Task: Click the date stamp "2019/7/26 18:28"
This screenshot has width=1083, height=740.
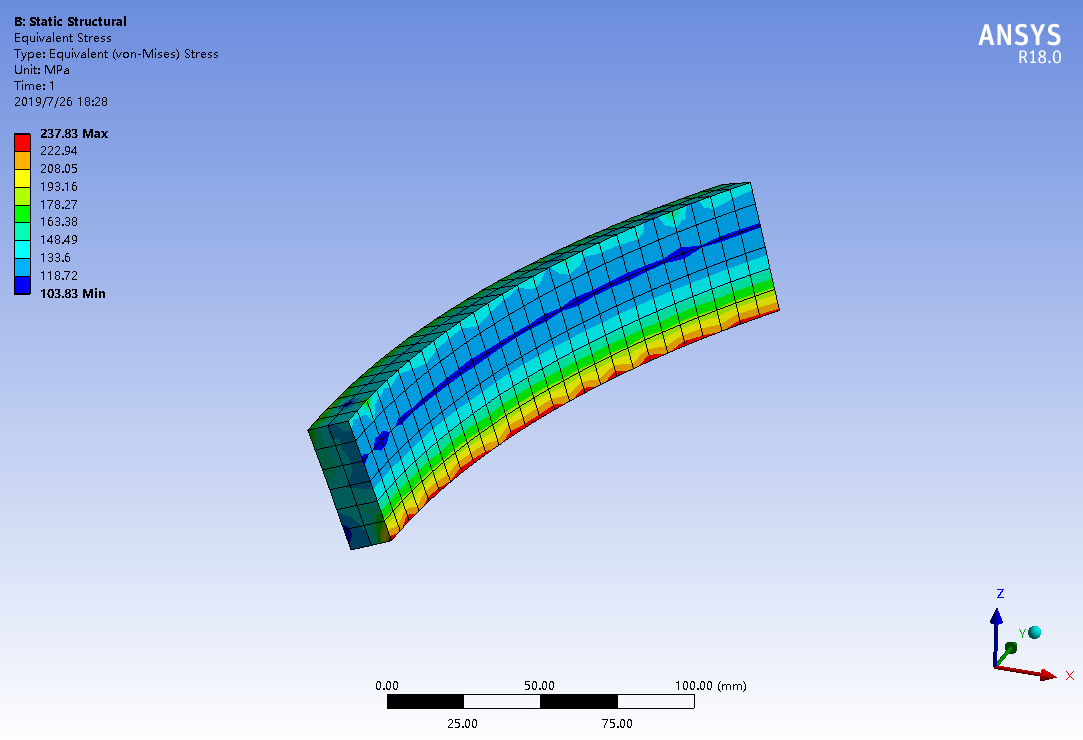Action: coord(61,102)
